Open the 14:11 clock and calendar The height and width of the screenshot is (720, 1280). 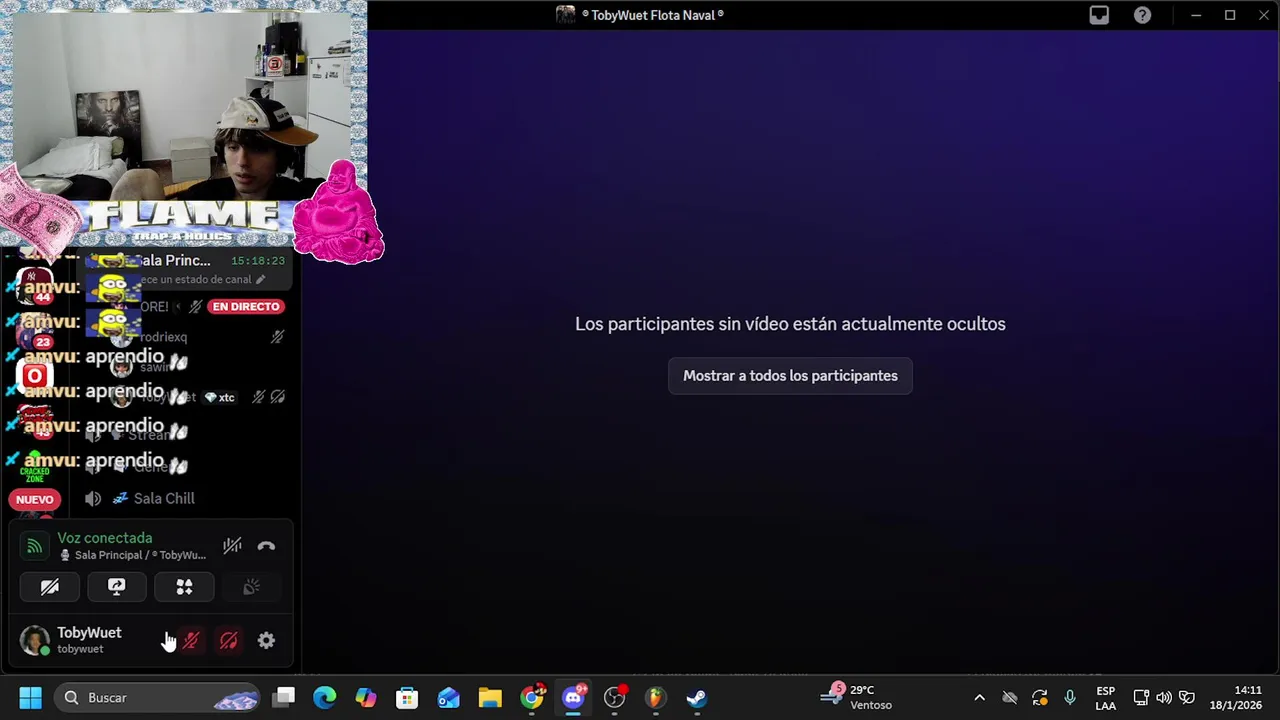tap(1236, 698)
